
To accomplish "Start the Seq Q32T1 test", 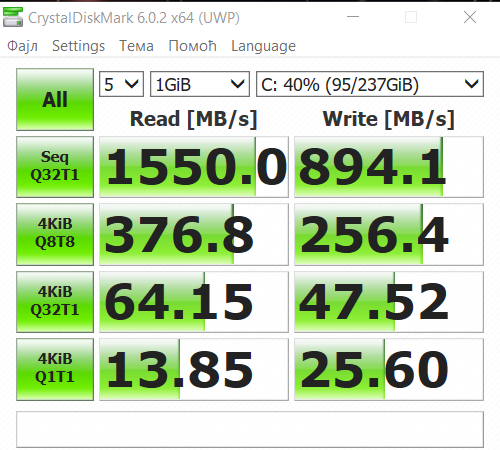I will coord(55,167).
